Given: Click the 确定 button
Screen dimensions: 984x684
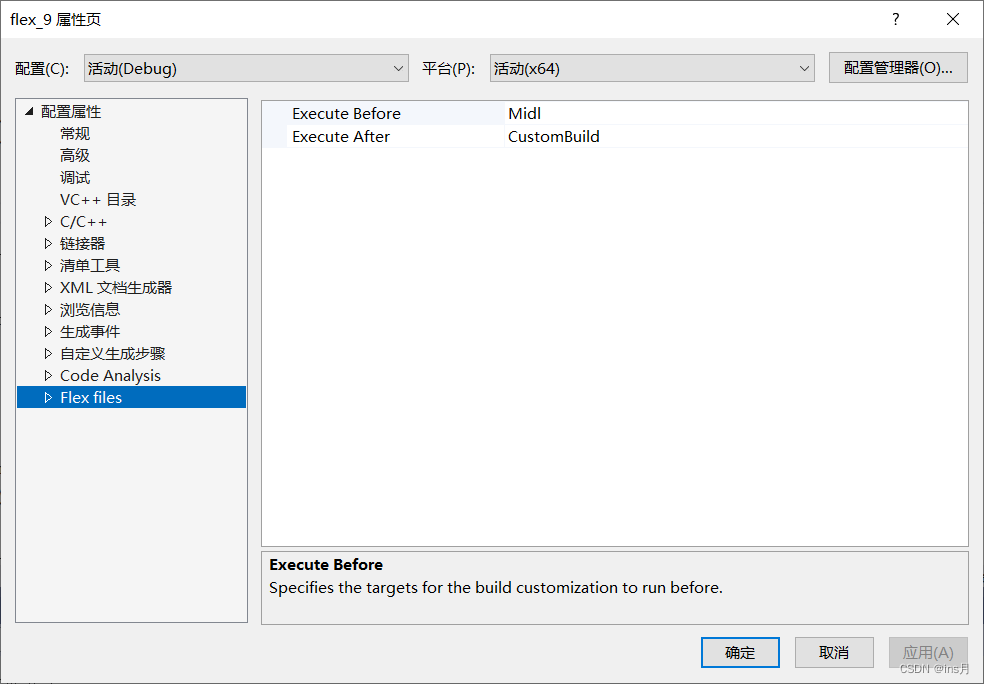Looking at the screenshot, I should pyautogui.click(x=740, y=652).
